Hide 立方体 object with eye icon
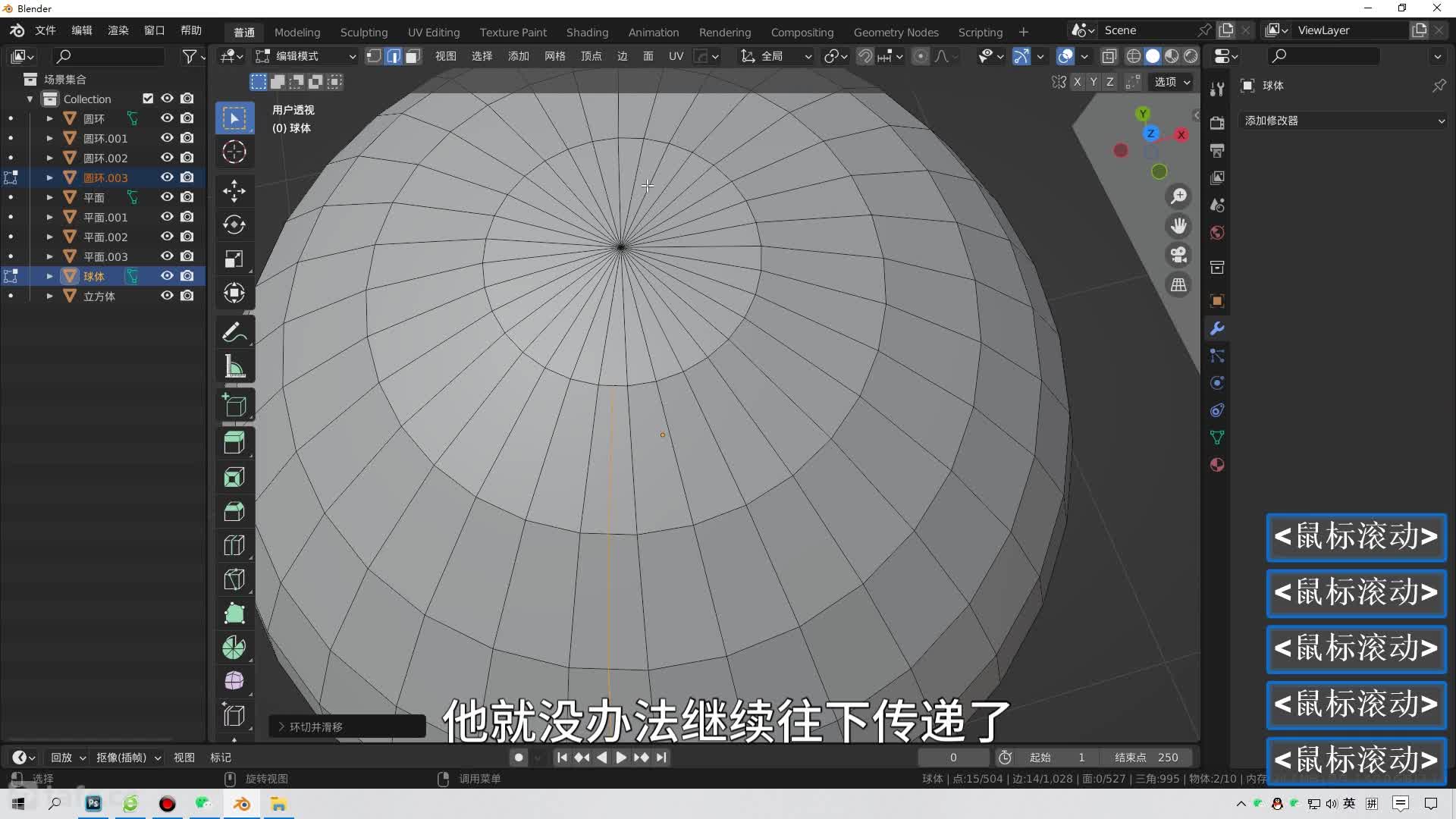 click(x=167, y=296)
